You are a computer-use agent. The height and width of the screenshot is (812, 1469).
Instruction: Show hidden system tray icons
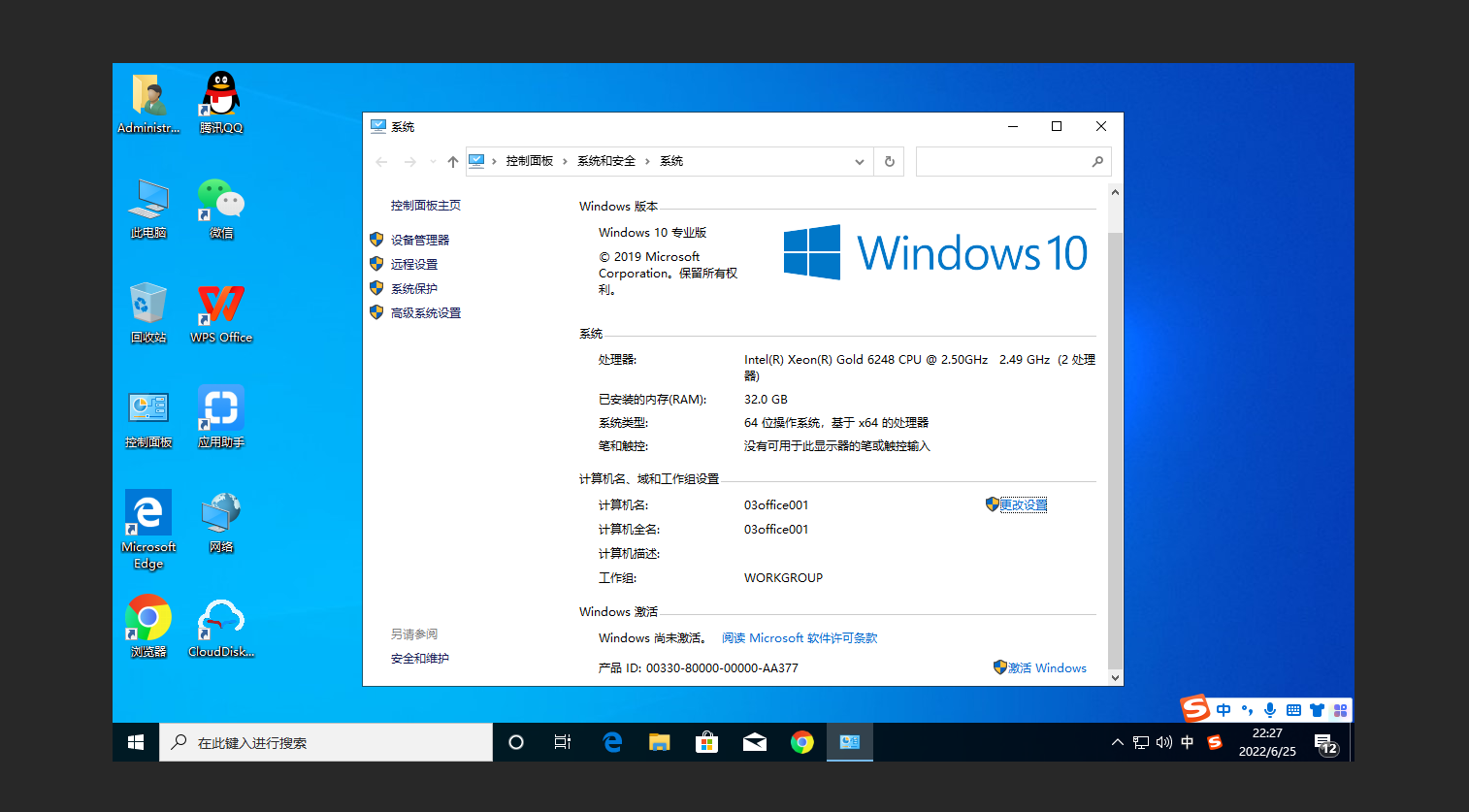tap(1117, 742)
